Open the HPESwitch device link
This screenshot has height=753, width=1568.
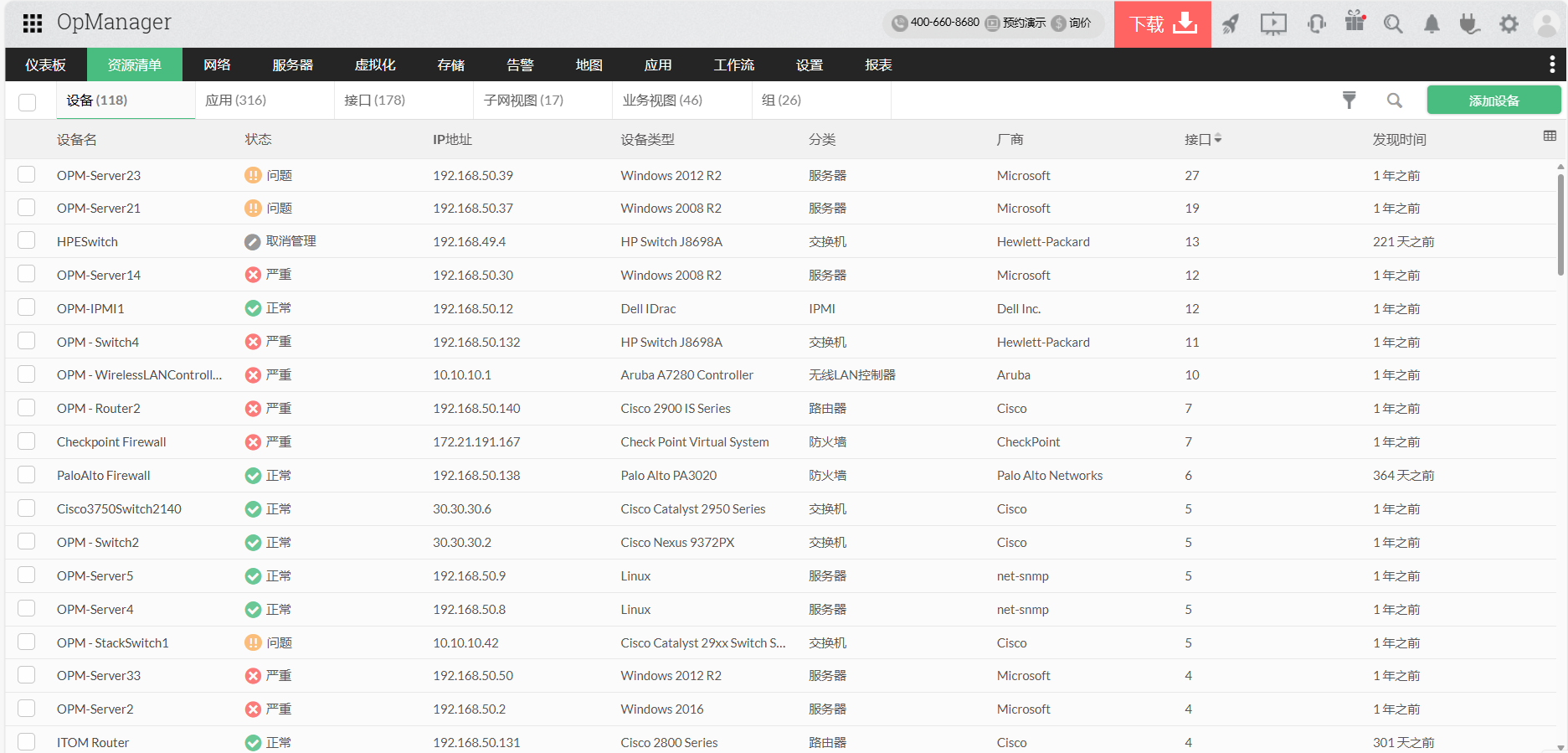[x=87, y=242]
